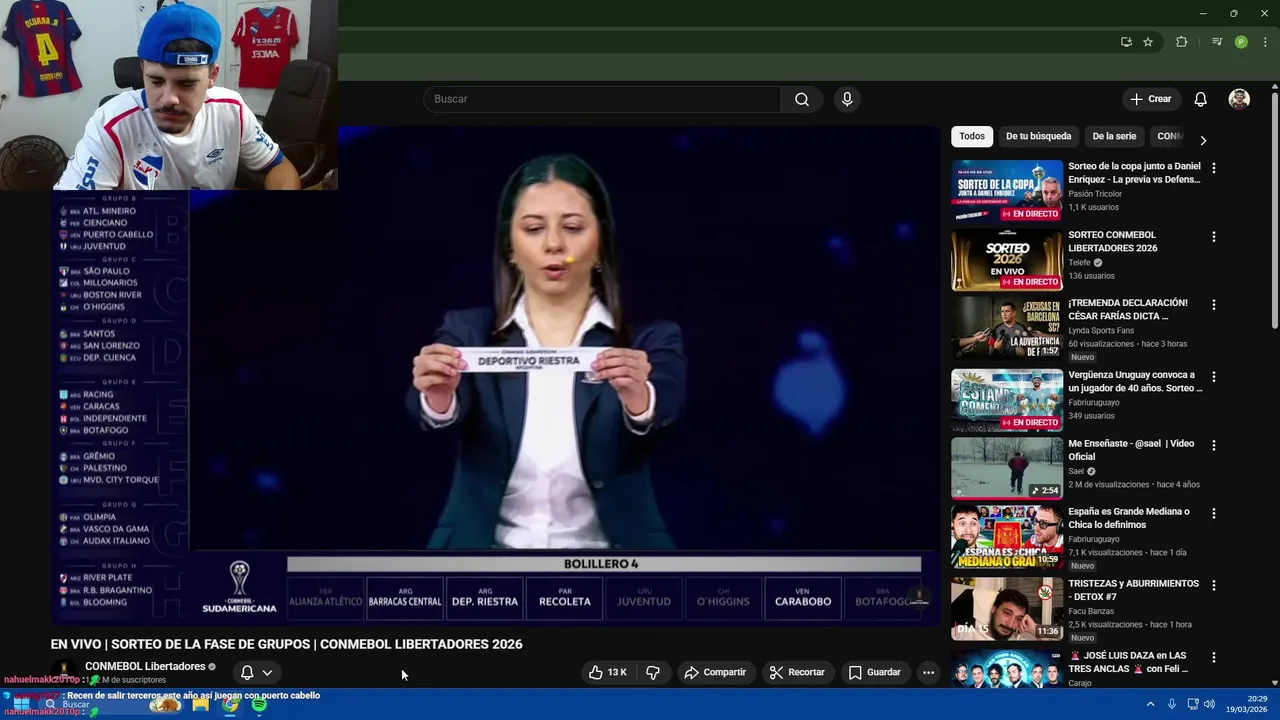Click the main video player
Image resolution: width=1280 pixels, height=720 pixels.
[496, 375]
